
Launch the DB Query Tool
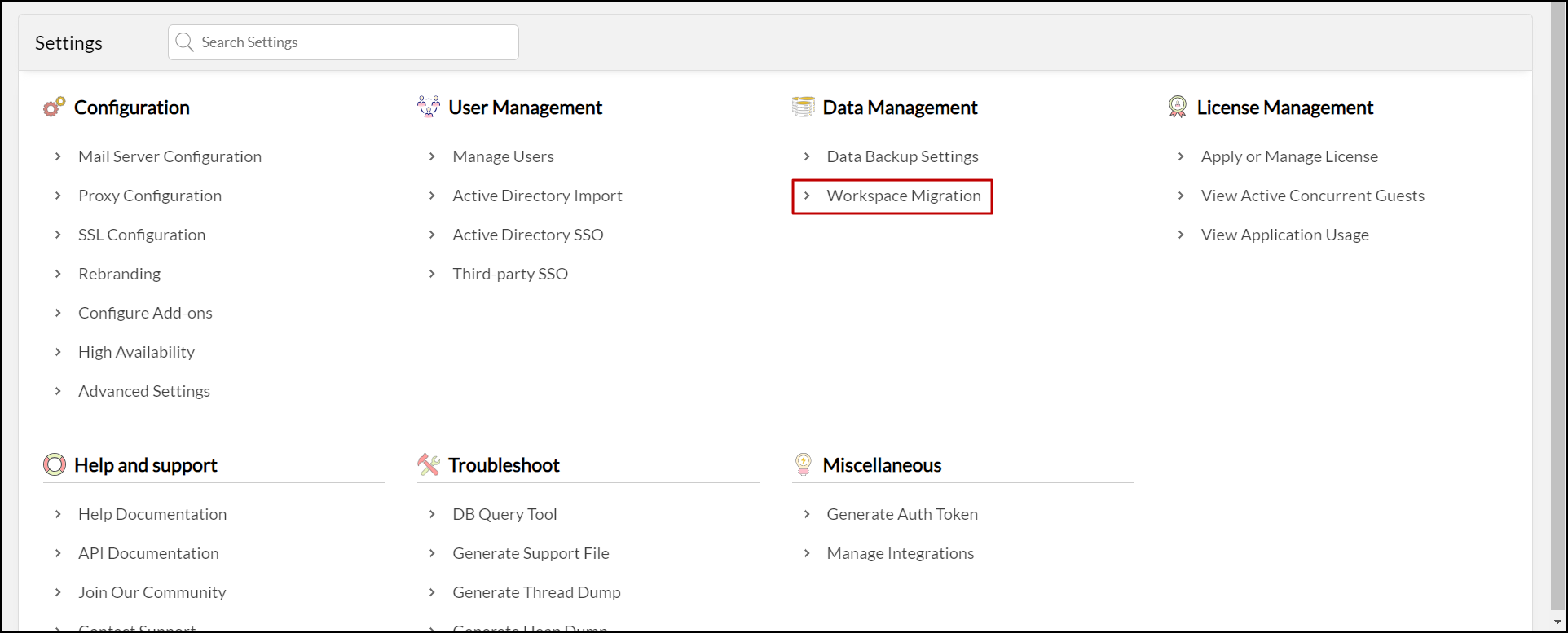(504, 514)
